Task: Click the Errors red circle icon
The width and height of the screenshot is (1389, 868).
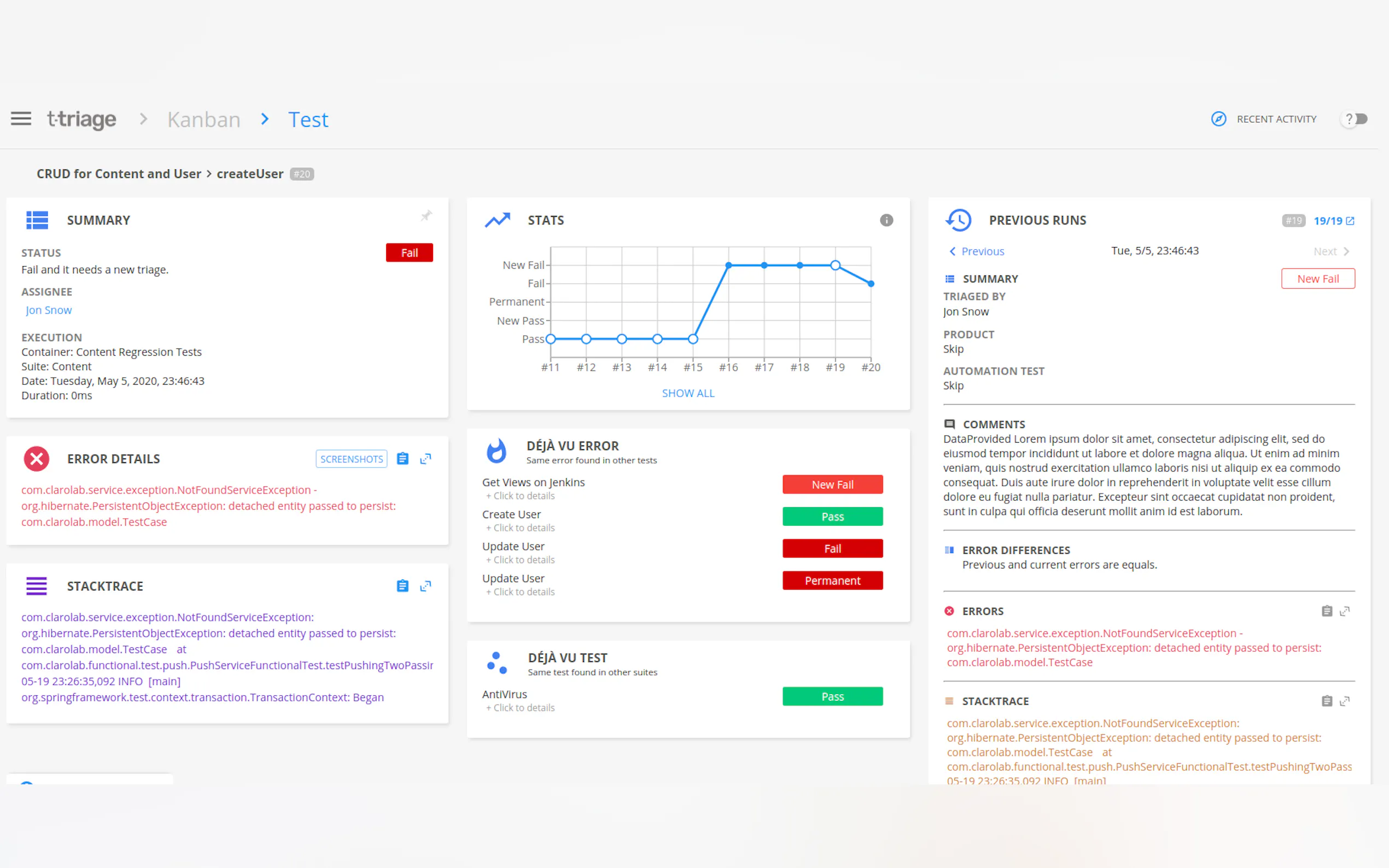Action: point(949,611)
